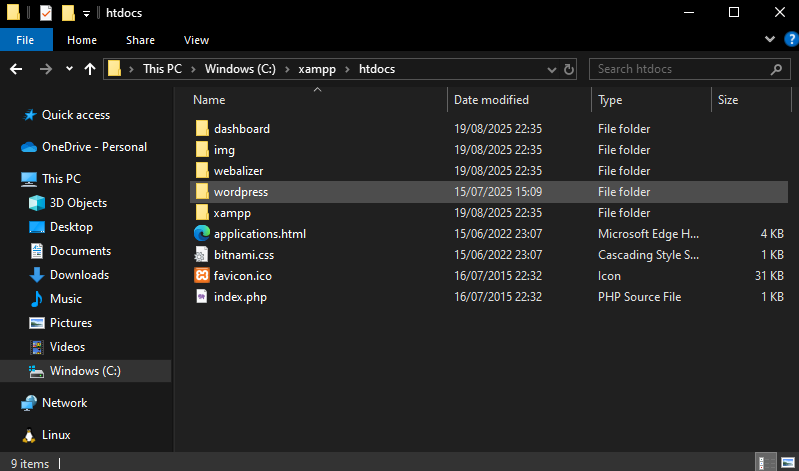This screenshot has width=799, height=471.
Task: Expand chevron after This PC breadcrumb
Action: click(193, 69)
